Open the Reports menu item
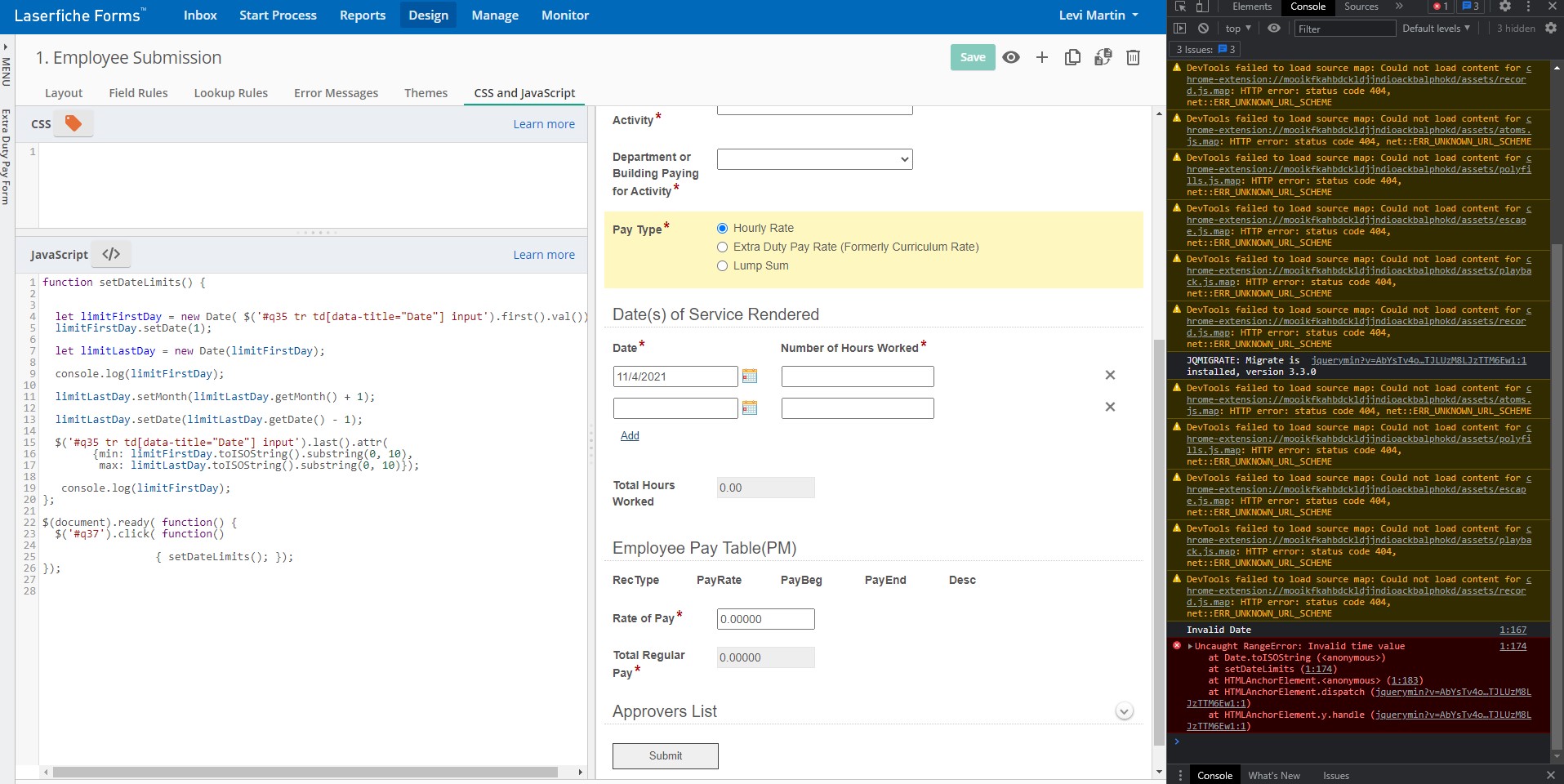This screenshot has height=784, width=1564. 363,16
